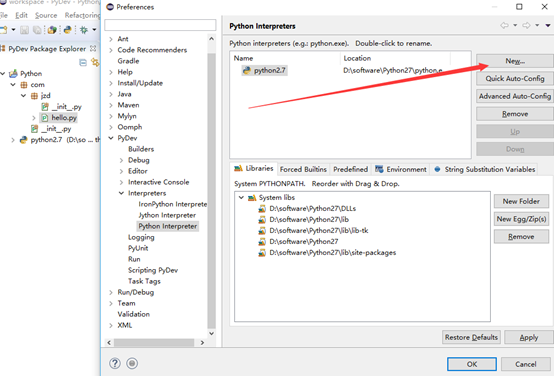This screenshot has width=554, height=376.
Task: Click Quick Auto-Config button
Action: pos(514,78)
